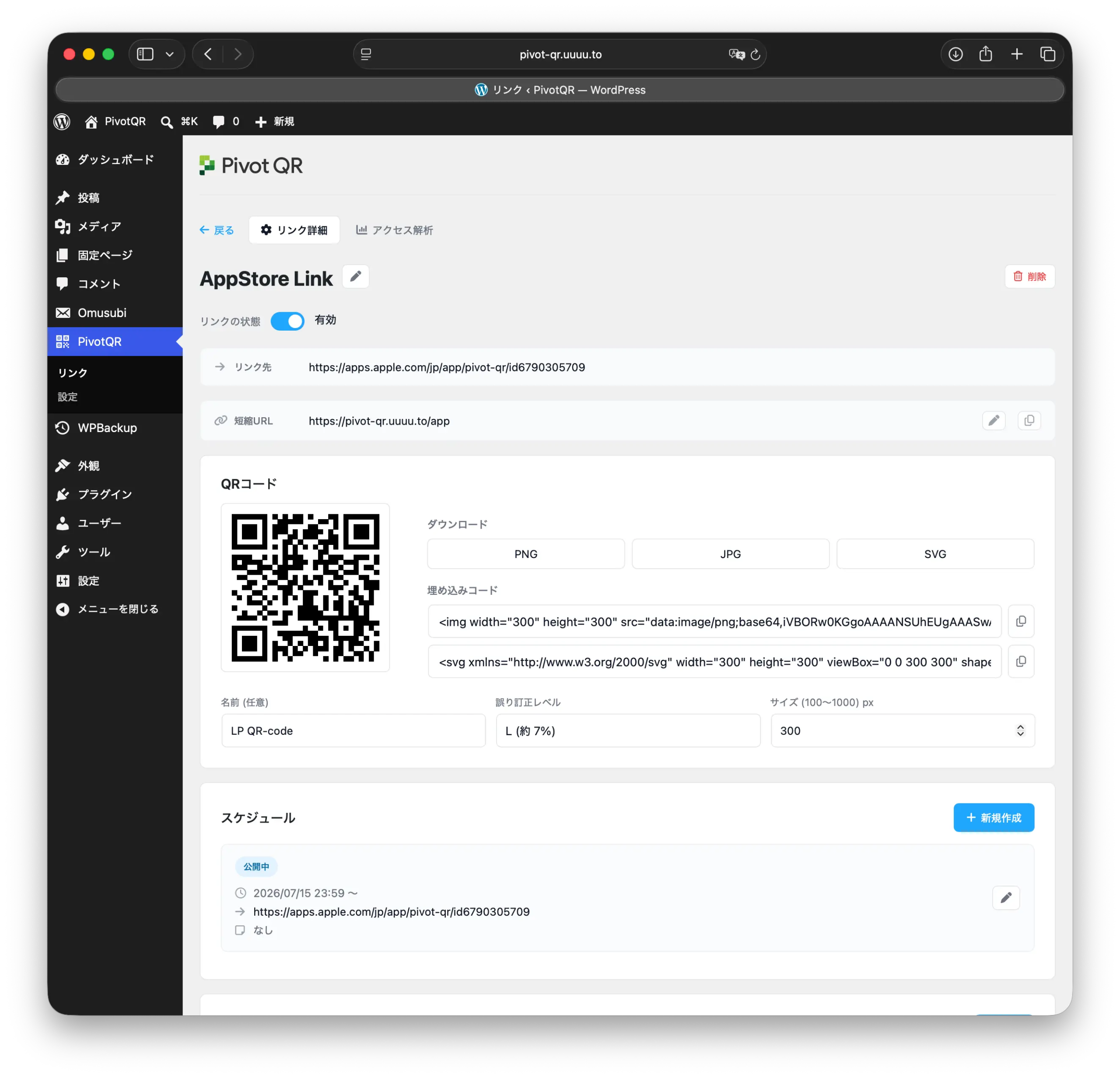The width and height of the screenshot is (1120, 1078).
Task: Open 投稿 menu in sidebar
Action: [x=115, y=198]
